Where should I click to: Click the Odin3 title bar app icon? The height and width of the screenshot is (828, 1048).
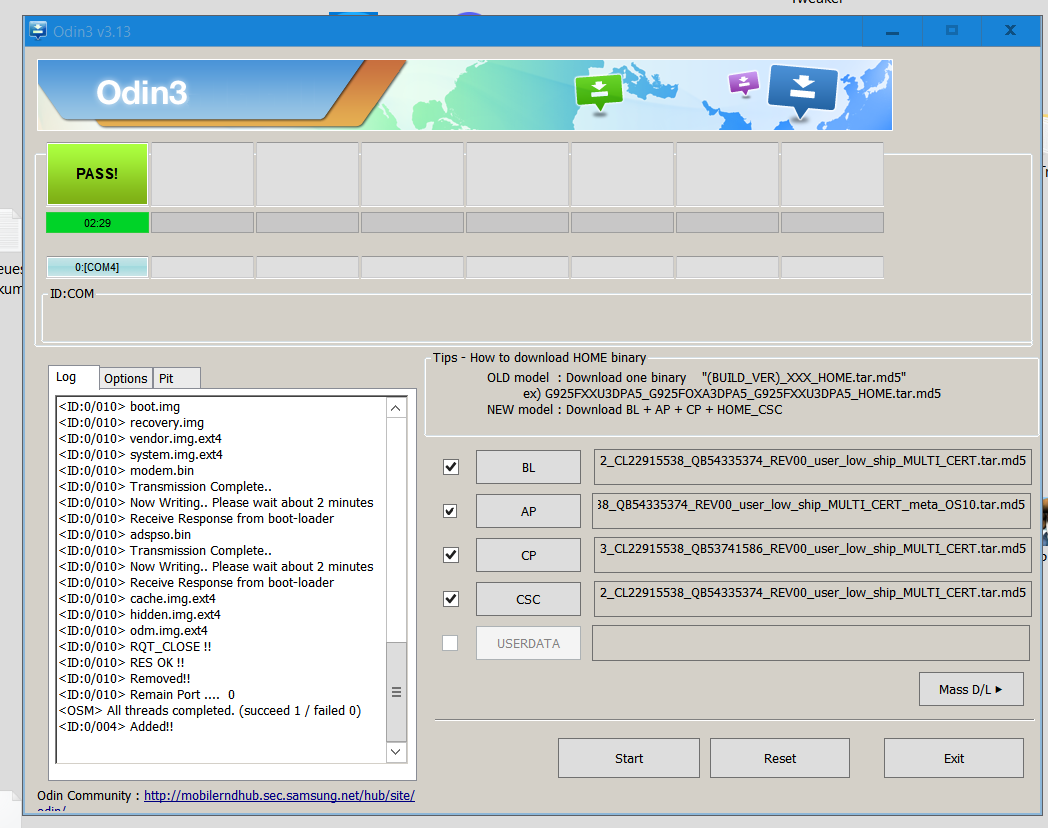pyautogui.click(x=38, y=31)
